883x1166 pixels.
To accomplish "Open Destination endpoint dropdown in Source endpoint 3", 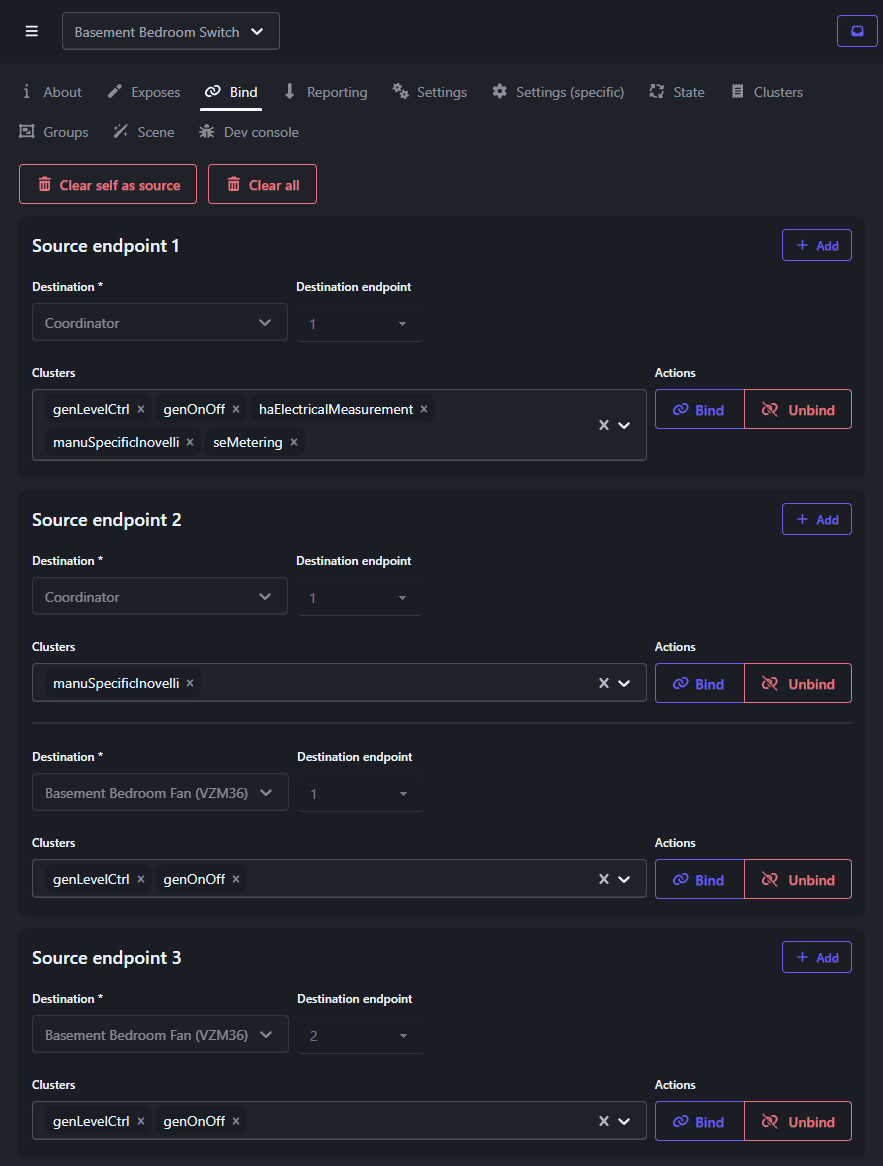I will [x=360, y=1036].
